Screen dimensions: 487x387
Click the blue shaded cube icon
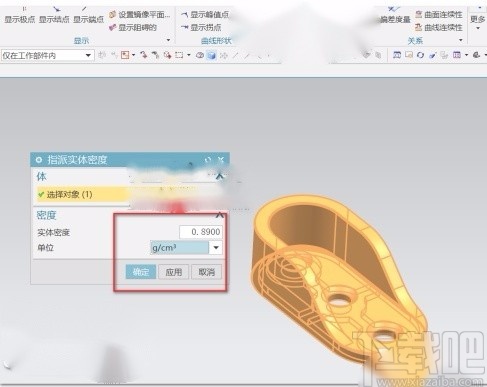coord(211,55)
